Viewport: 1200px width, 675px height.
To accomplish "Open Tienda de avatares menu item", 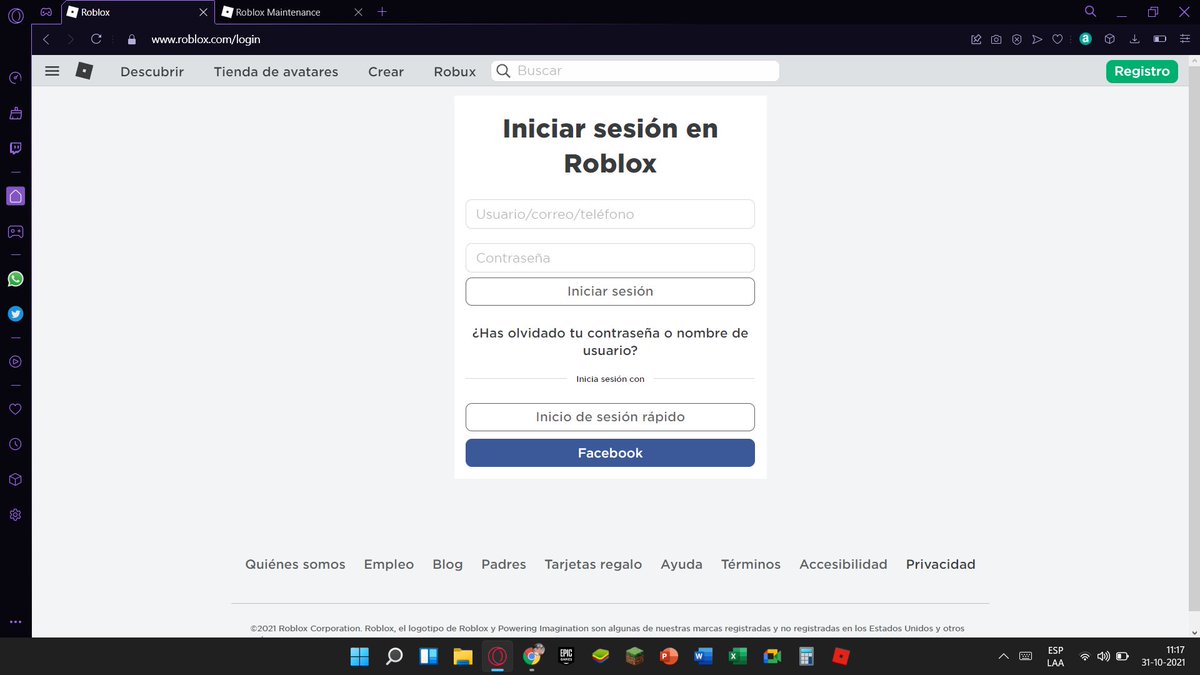I will click(276, 72).
